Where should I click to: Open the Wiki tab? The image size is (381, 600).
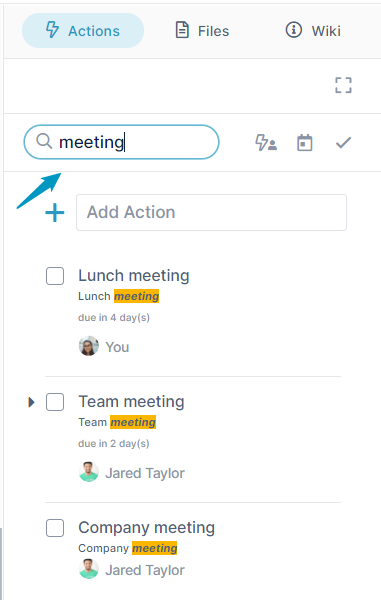pos(313,31)
